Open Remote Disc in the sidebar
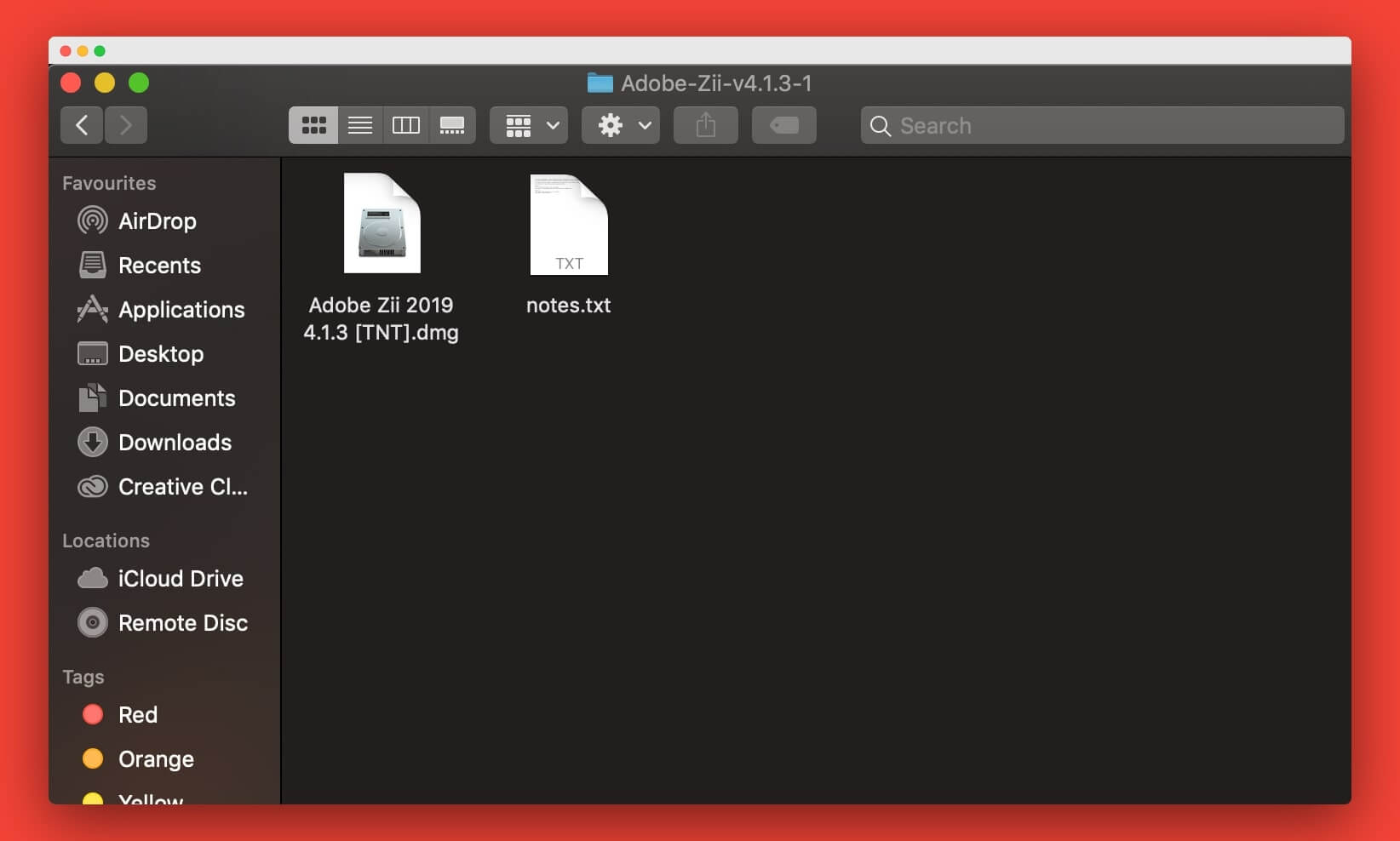Image resolution: width=1400 pixels, height=841 pixels. click(x=183, y=623)
